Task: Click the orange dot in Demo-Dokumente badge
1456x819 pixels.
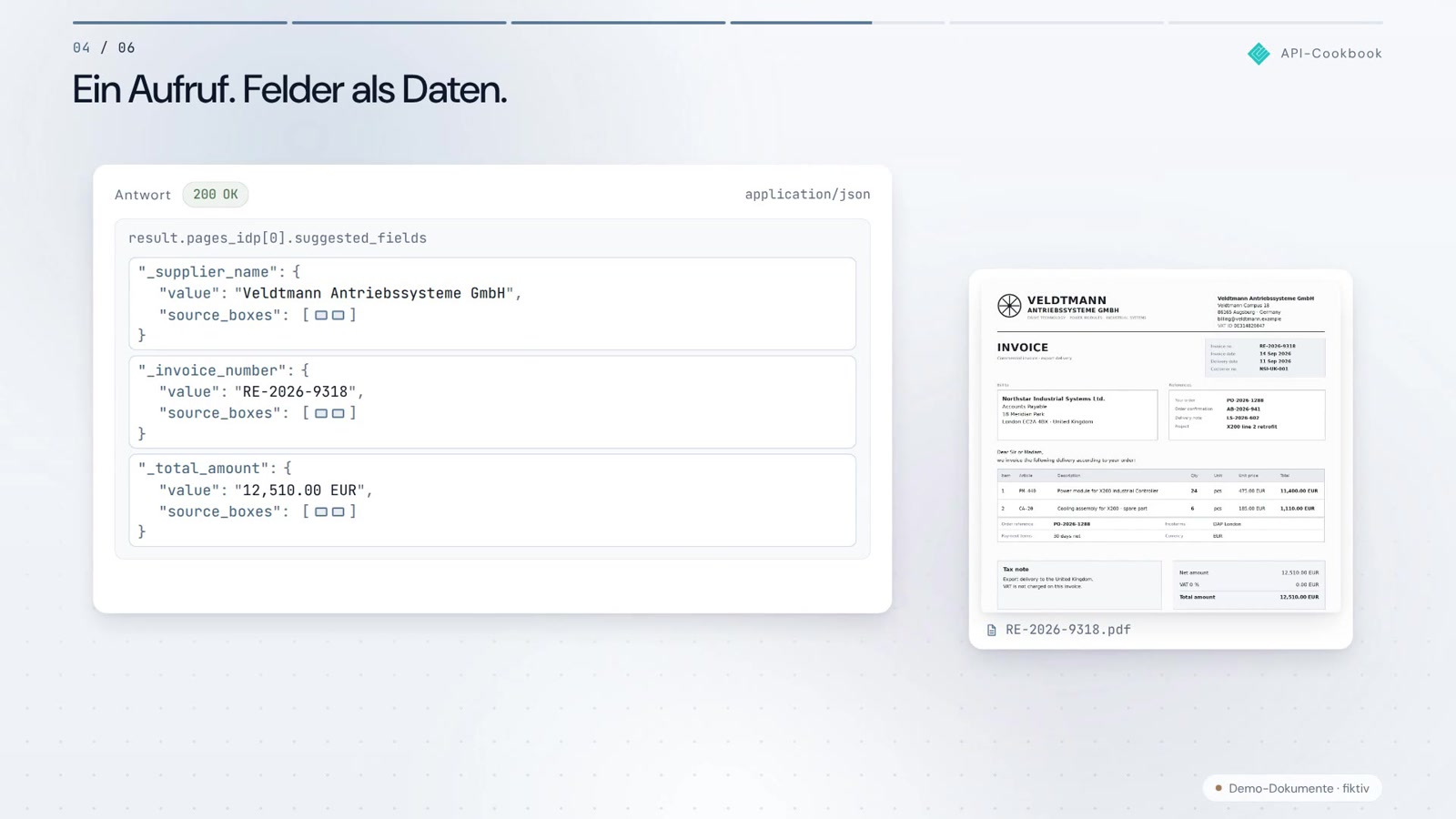Action: 1218,788
